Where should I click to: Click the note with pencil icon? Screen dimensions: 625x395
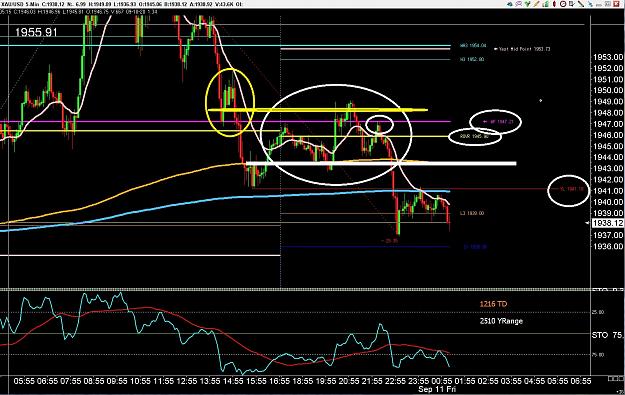tap(572, 4)
